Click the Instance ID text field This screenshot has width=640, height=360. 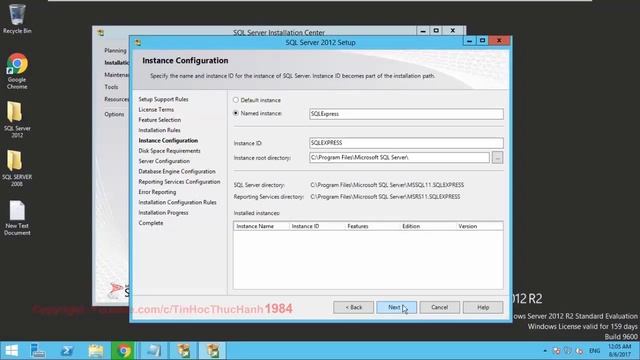tap(406, 143)
